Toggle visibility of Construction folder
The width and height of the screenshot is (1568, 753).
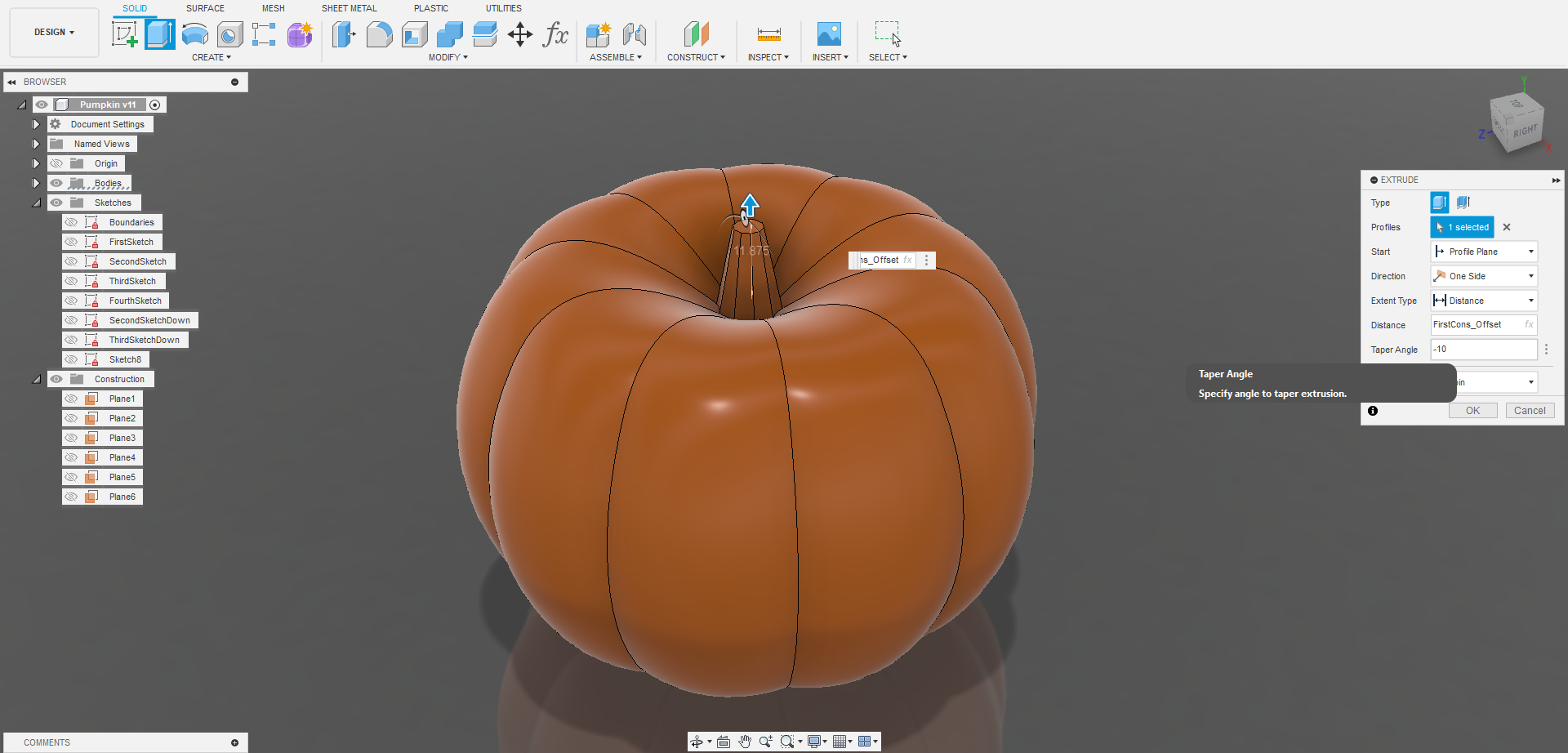click(x=56, y=379)
